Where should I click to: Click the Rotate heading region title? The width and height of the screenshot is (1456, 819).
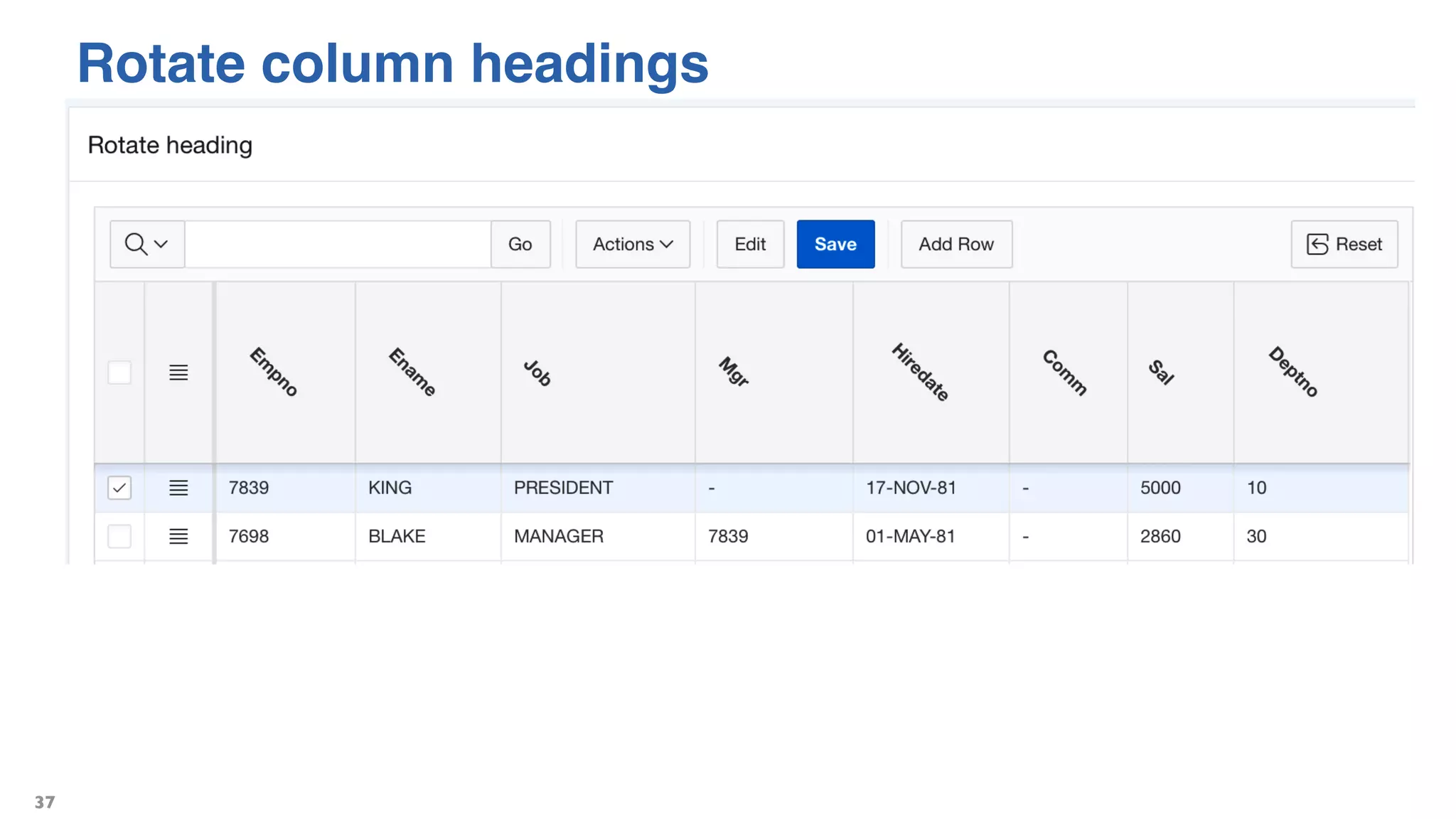click(x=170, y=145)
